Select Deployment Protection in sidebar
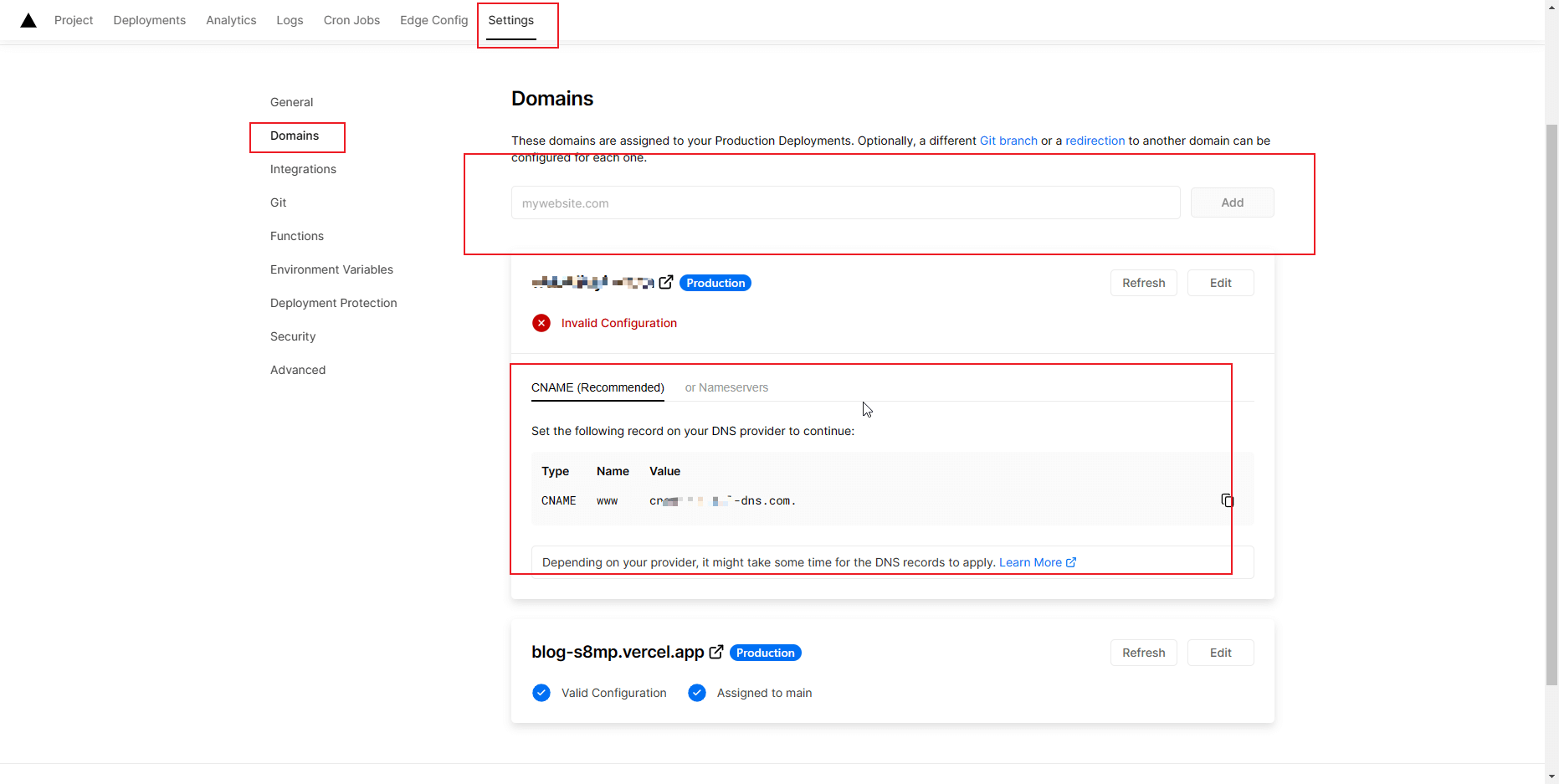The height and width of the screenshot is (784, 1559). pyautogui.click(x=333, y=303)
